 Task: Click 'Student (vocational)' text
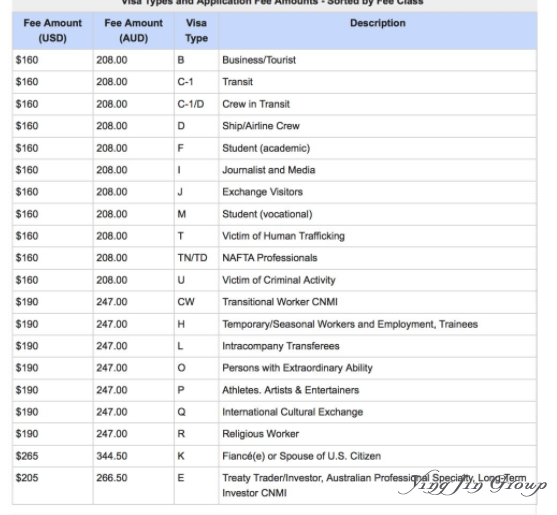point(267,214)
